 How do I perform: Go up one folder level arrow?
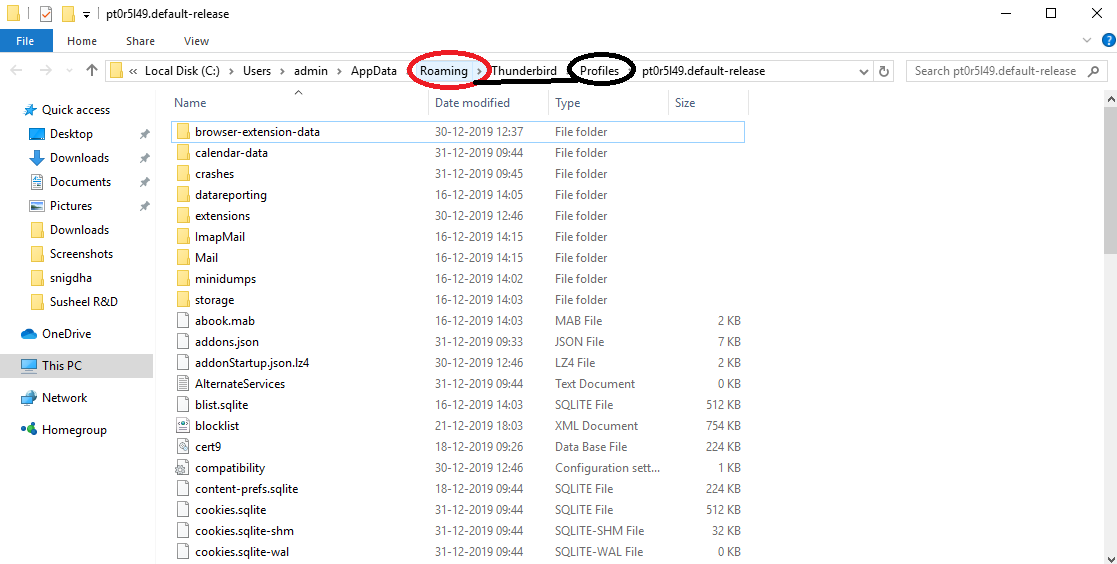91,70
